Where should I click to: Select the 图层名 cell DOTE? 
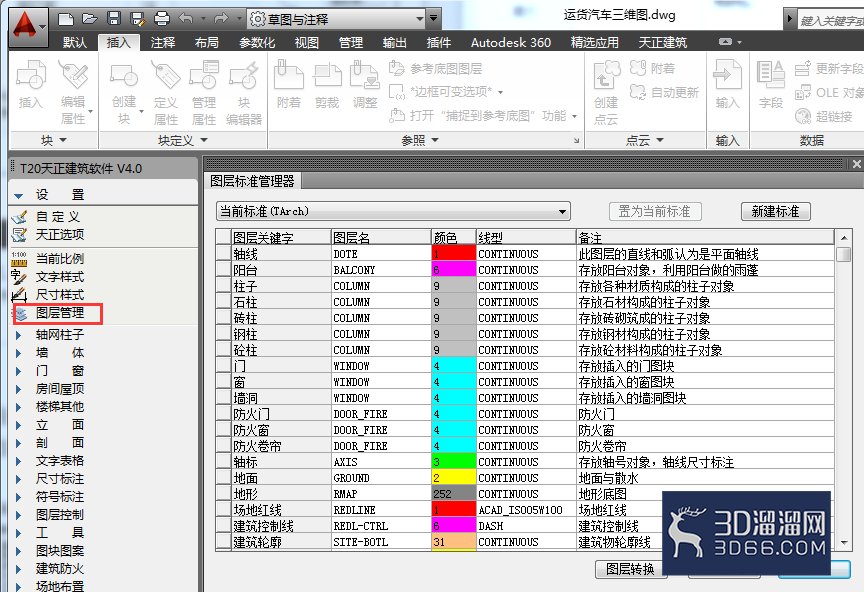pos(381,254)
